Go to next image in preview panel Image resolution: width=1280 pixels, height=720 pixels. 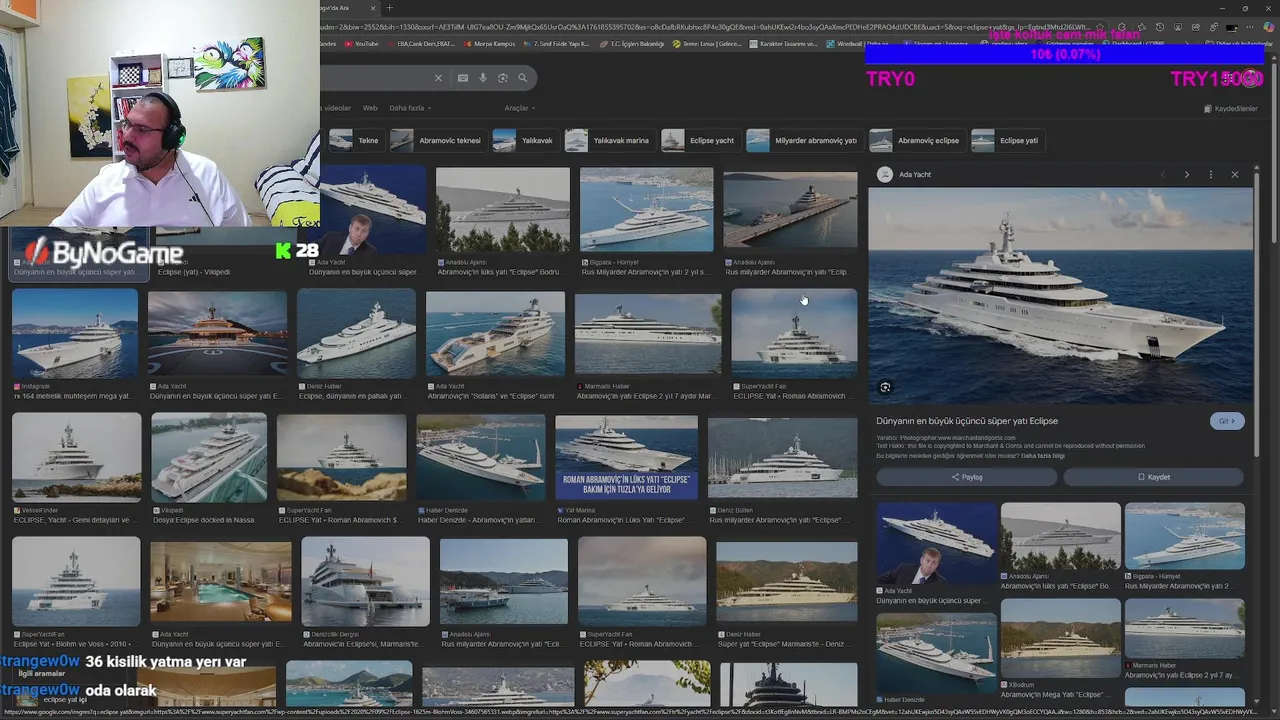[x=1187, y=175]
